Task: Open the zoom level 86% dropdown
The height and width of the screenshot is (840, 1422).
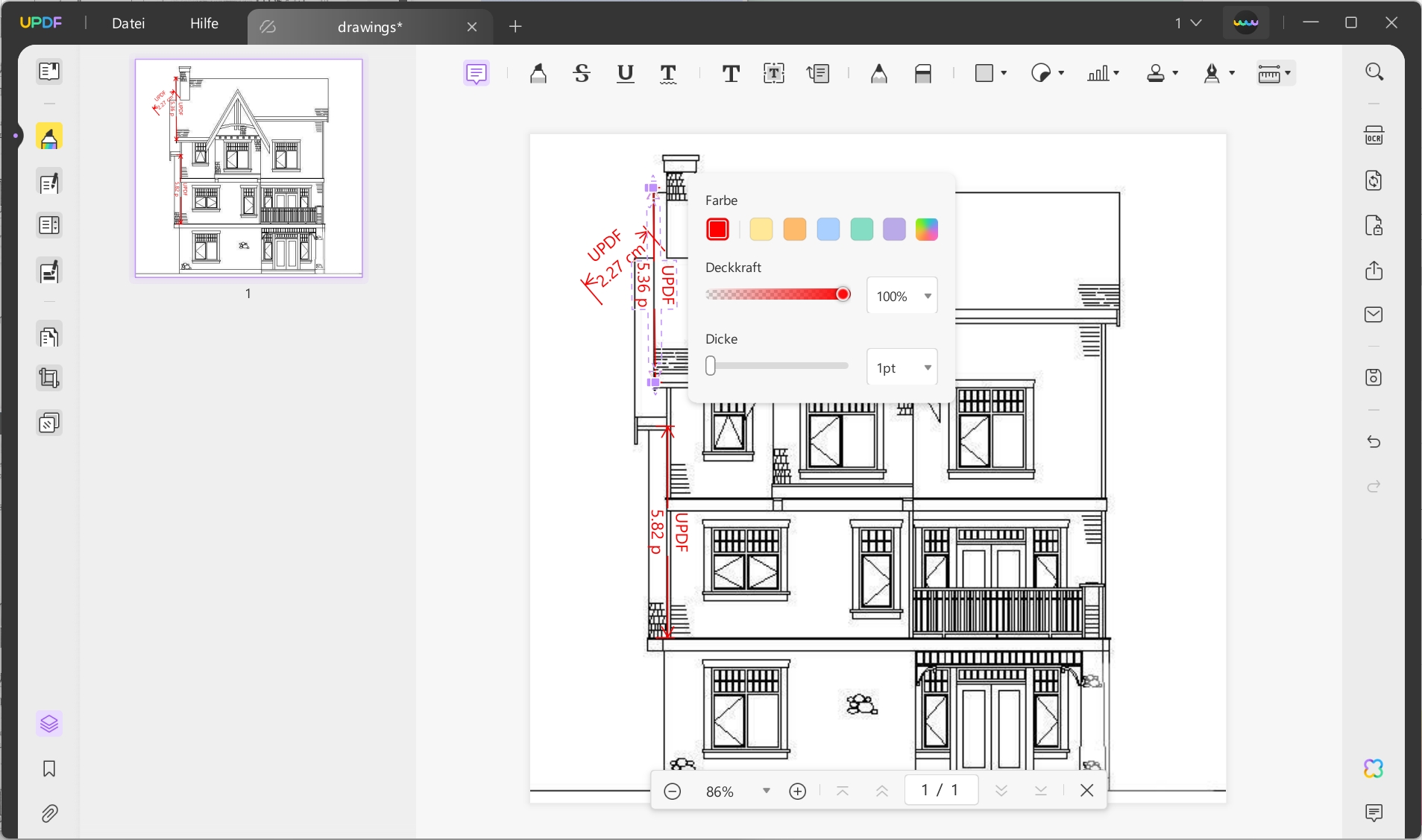Action: pyautogui.click(x=766, y=791)
